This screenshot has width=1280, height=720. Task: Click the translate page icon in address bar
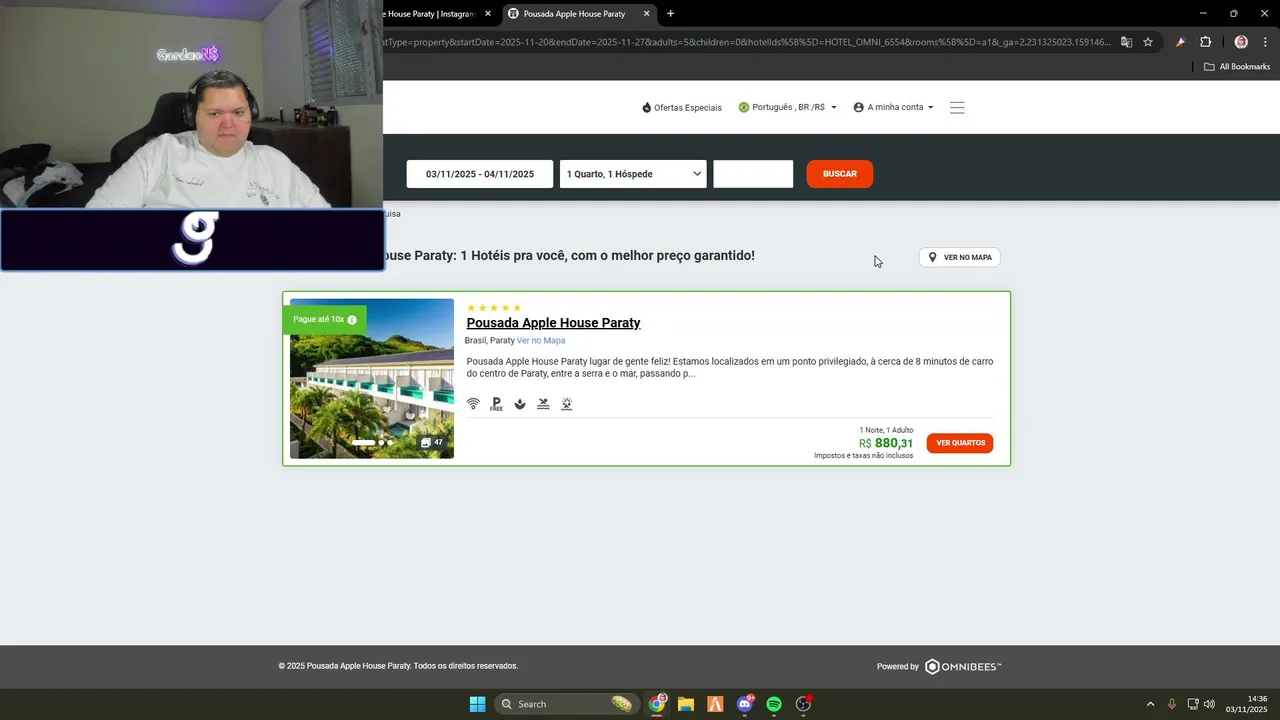click(1126, 42)
